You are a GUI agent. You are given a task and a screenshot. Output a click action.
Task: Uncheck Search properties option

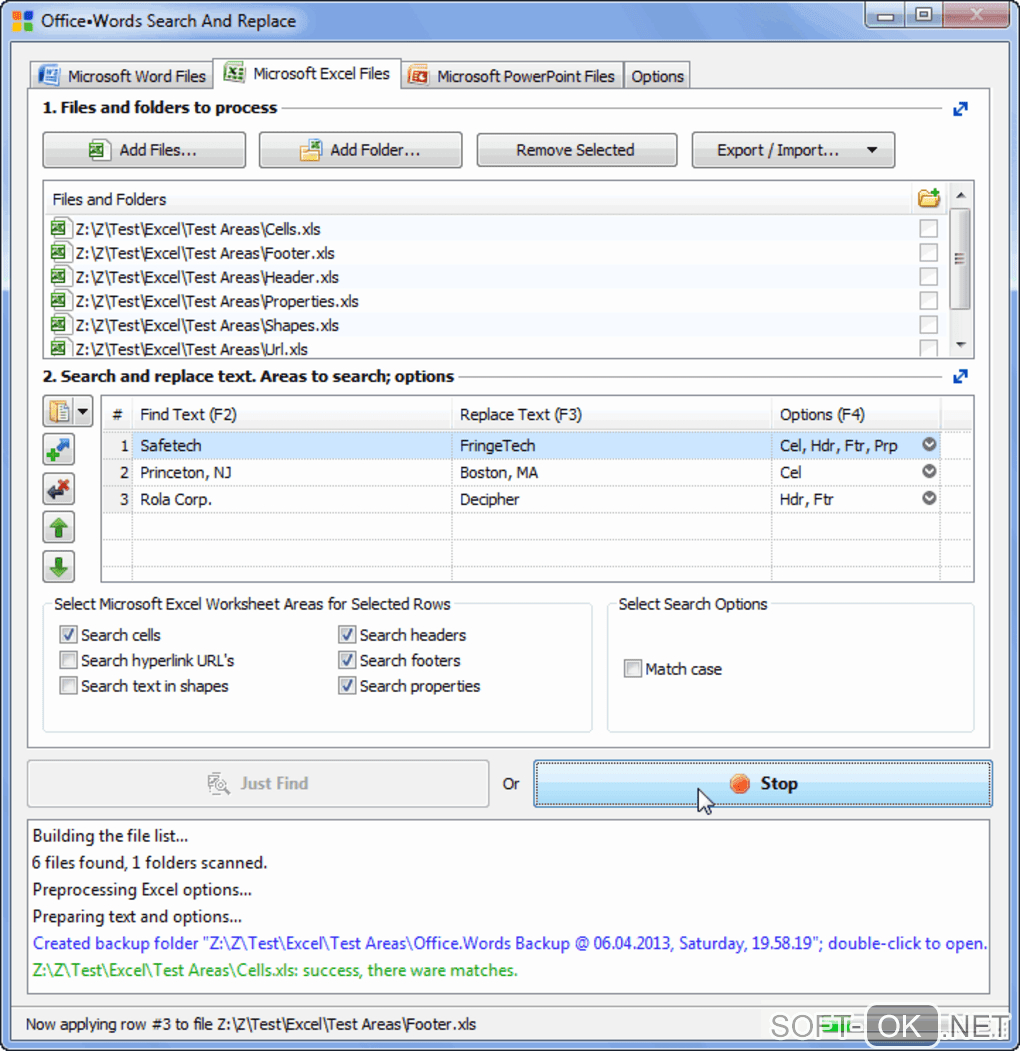(x=346, y=686)
